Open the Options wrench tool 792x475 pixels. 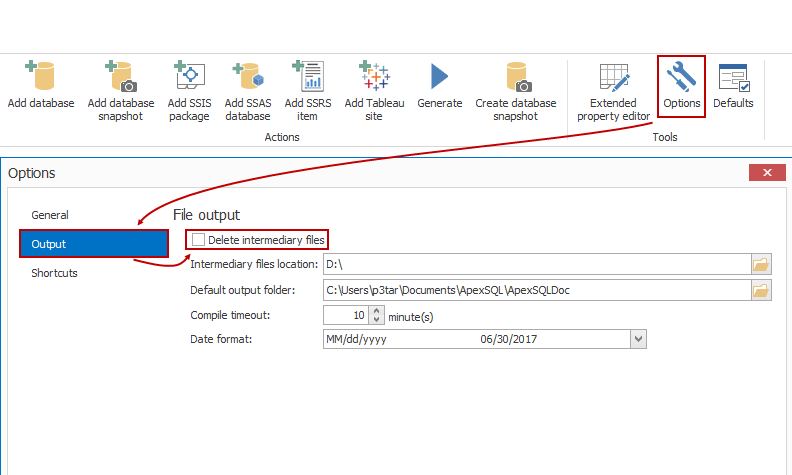tap(682, 78)
